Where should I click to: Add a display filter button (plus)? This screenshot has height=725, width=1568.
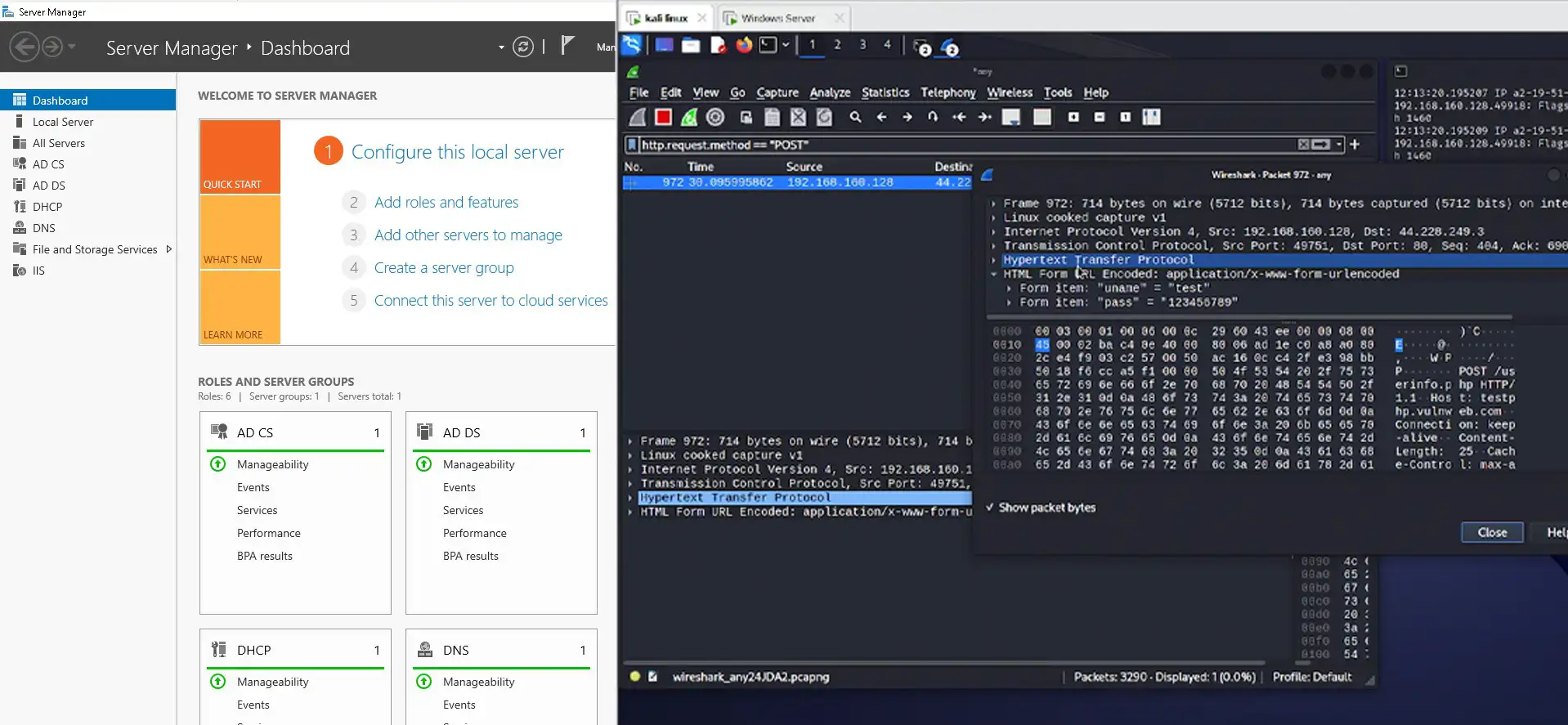point(1355,145)
